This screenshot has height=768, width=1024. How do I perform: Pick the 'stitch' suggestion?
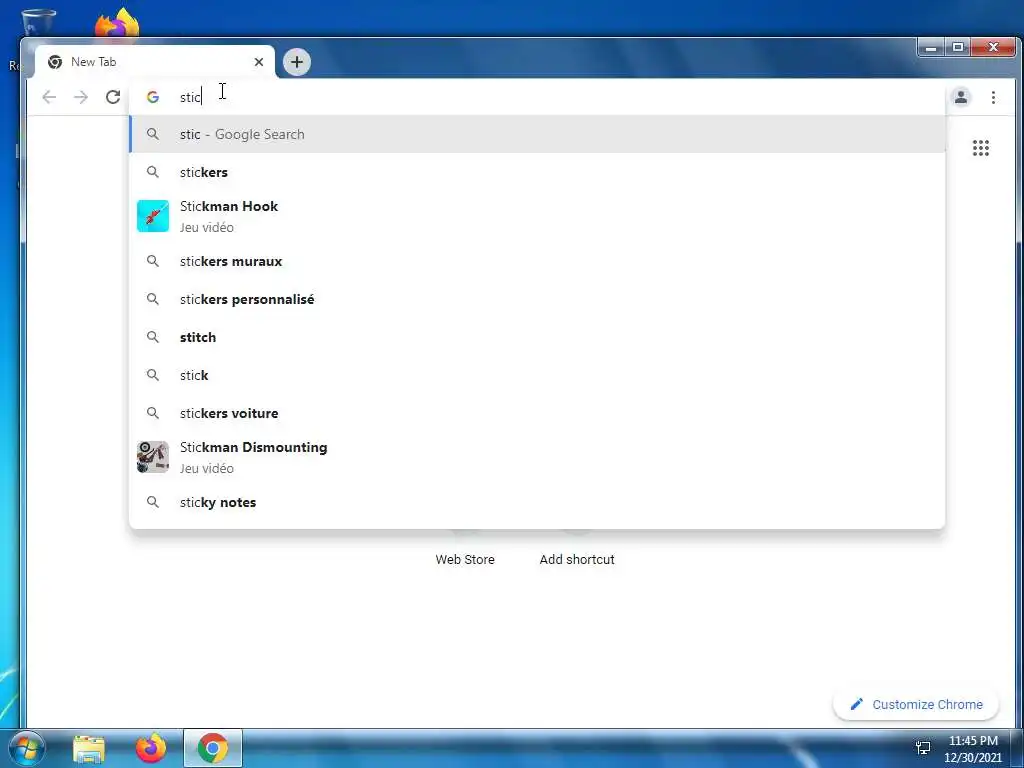[x=537, y=337]
